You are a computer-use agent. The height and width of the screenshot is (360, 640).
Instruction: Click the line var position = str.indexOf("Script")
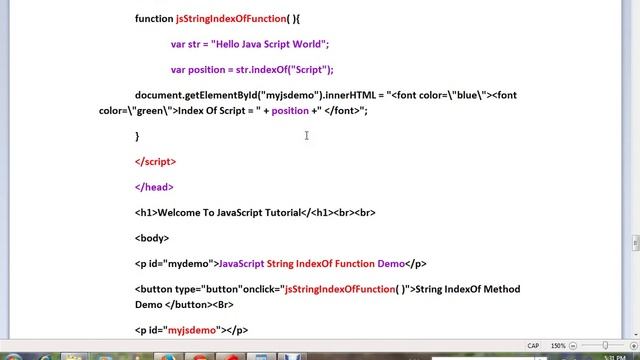[x=252, y=70]
